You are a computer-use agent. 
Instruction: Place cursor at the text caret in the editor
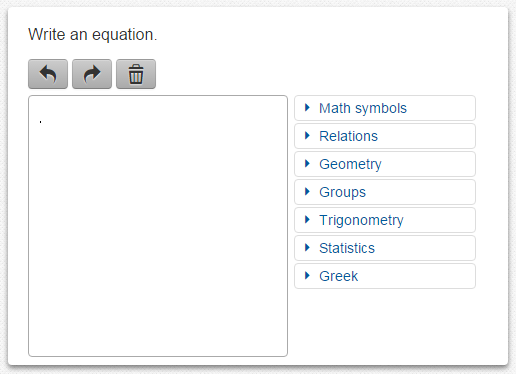coord(40,122)
